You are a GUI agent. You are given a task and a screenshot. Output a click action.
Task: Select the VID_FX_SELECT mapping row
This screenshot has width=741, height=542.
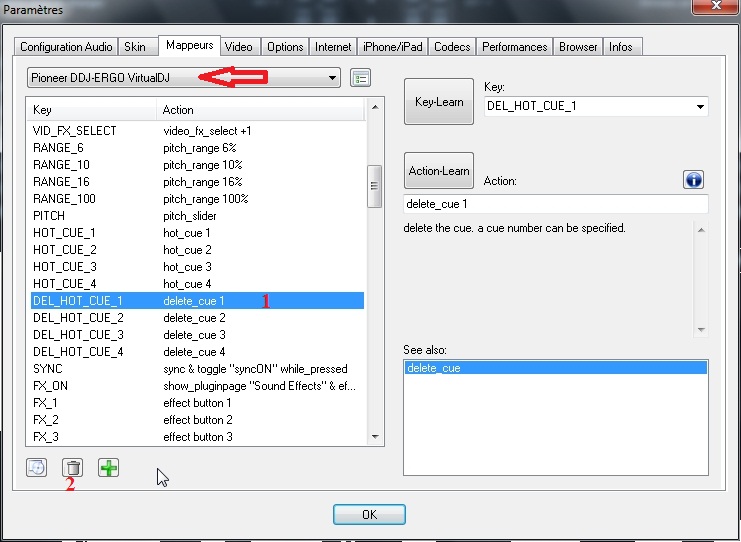(198, 131)
